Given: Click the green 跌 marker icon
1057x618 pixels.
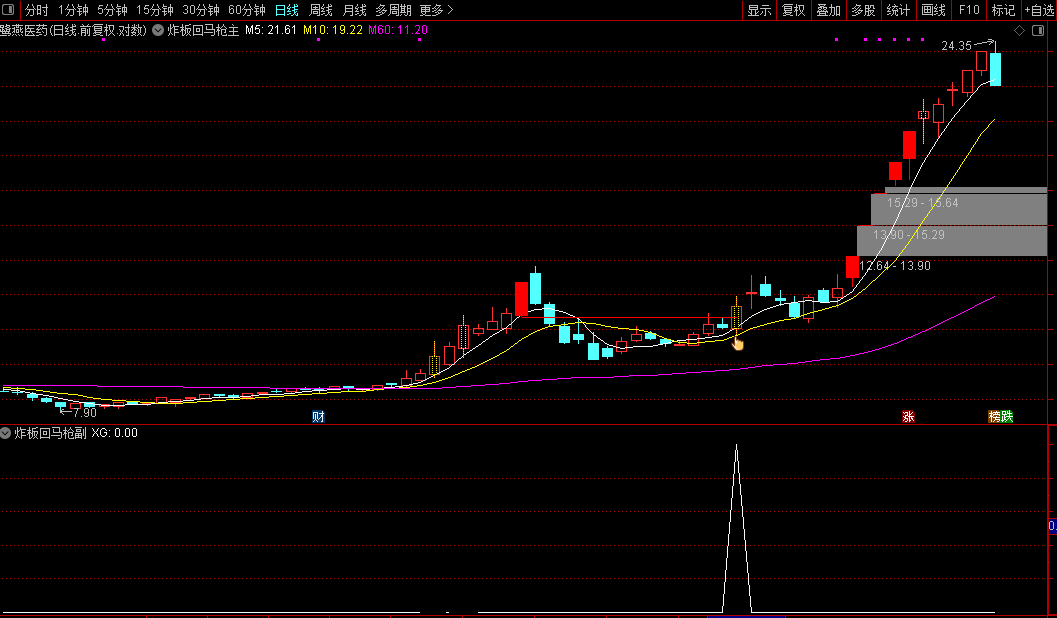Looking at the screenshot, I should (1007, 416).
